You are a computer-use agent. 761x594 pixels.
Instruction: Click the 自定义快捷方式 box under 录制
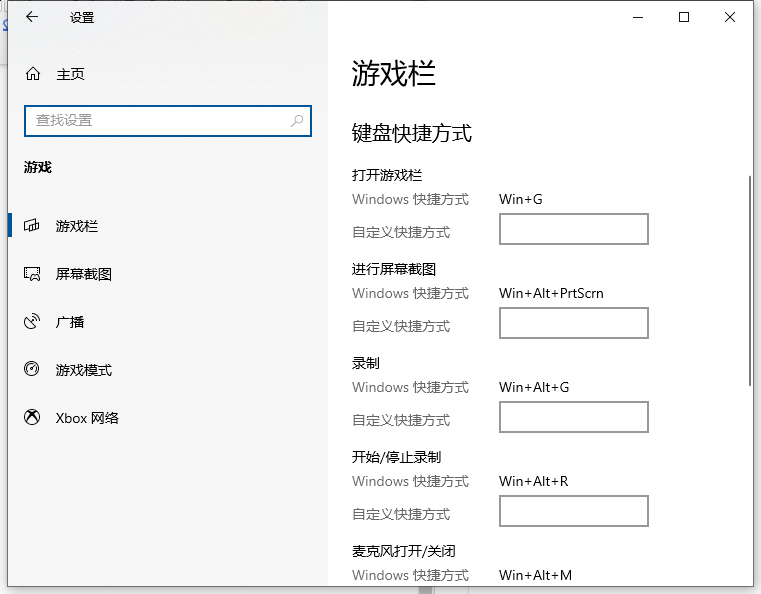(x=573, y=417)
